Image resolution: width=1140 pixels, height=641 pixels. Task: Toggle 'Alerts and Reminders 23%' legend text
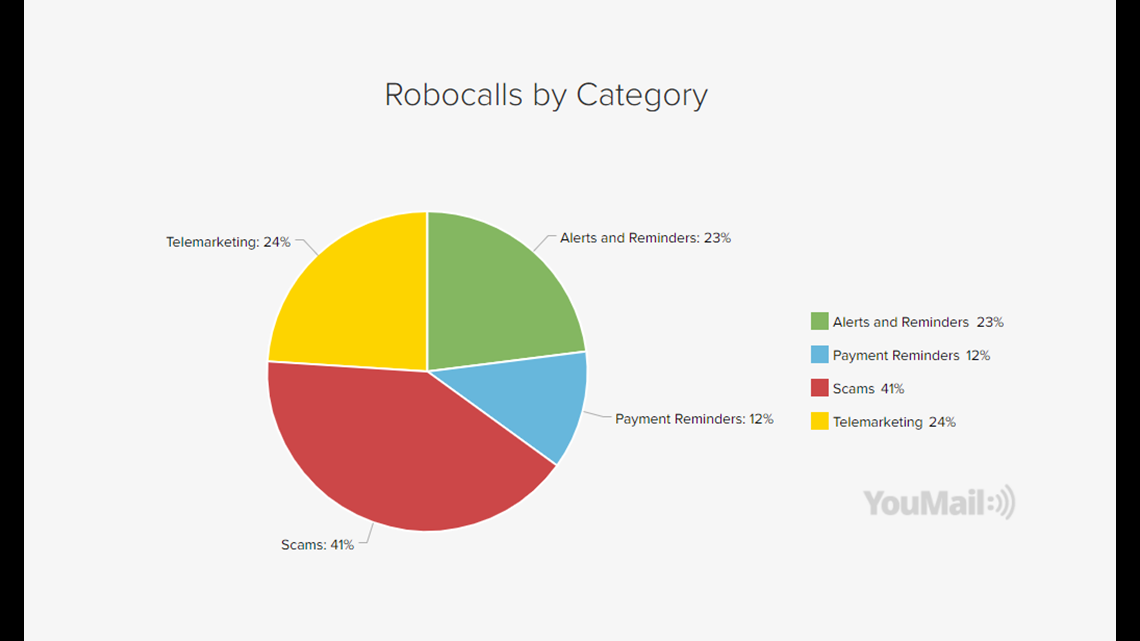click(x=918, y=322)
